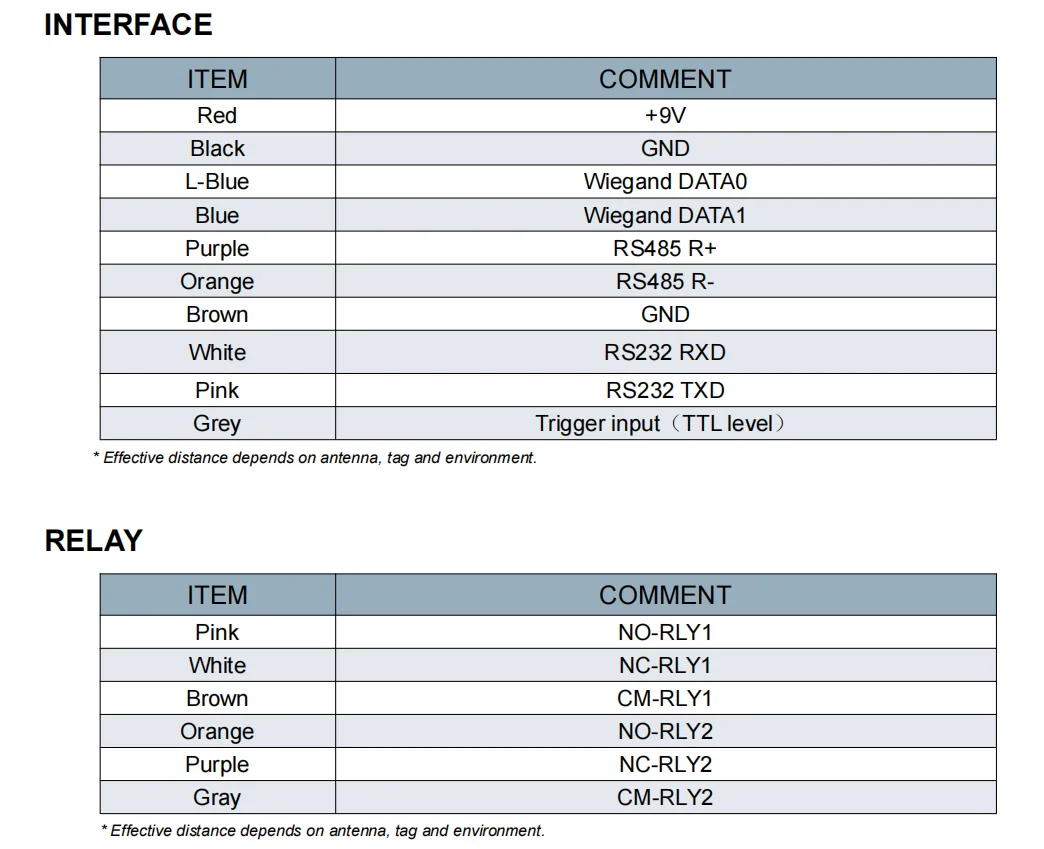Select the RS485 R+ cell
Screen dimensions: 1044x849
point(665,248)
